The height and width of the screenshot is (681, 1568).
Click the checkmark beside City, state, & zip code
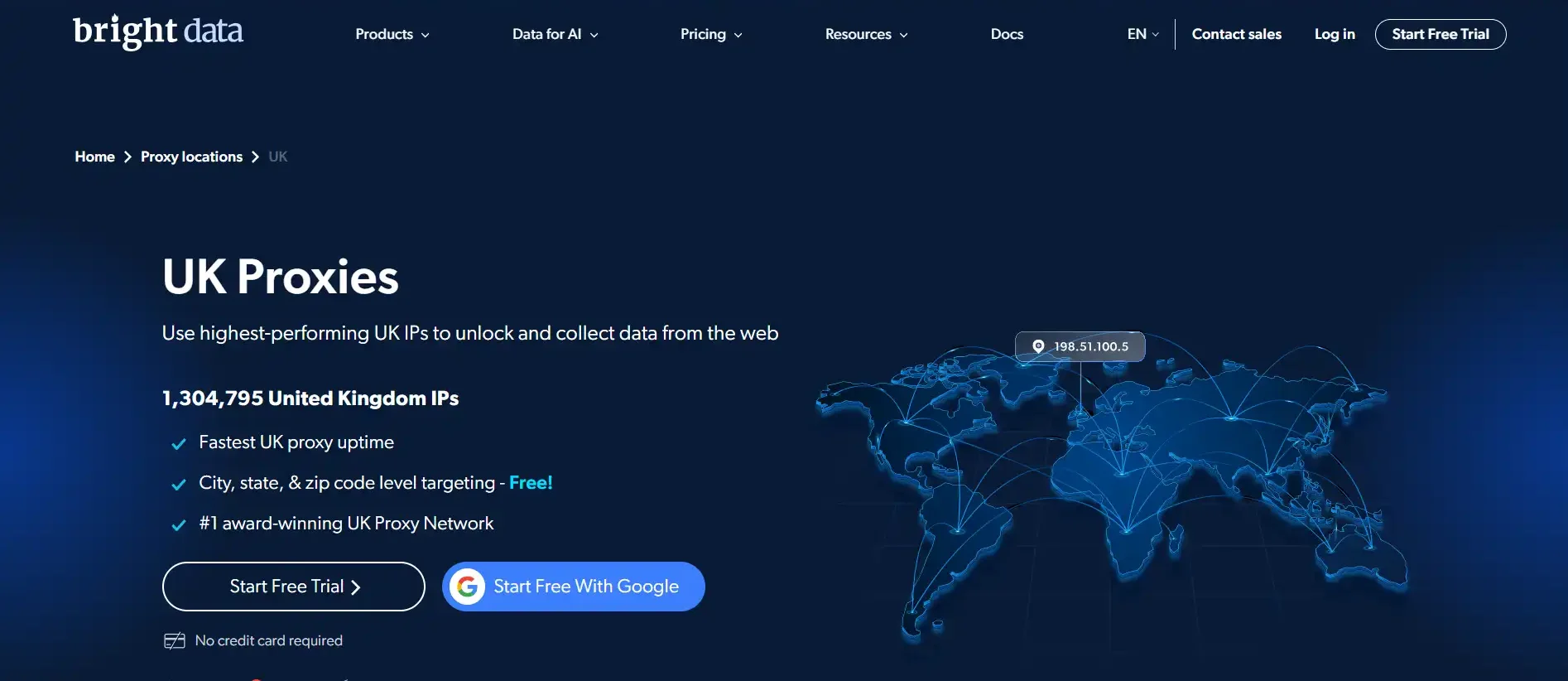[x=178, y=485]
